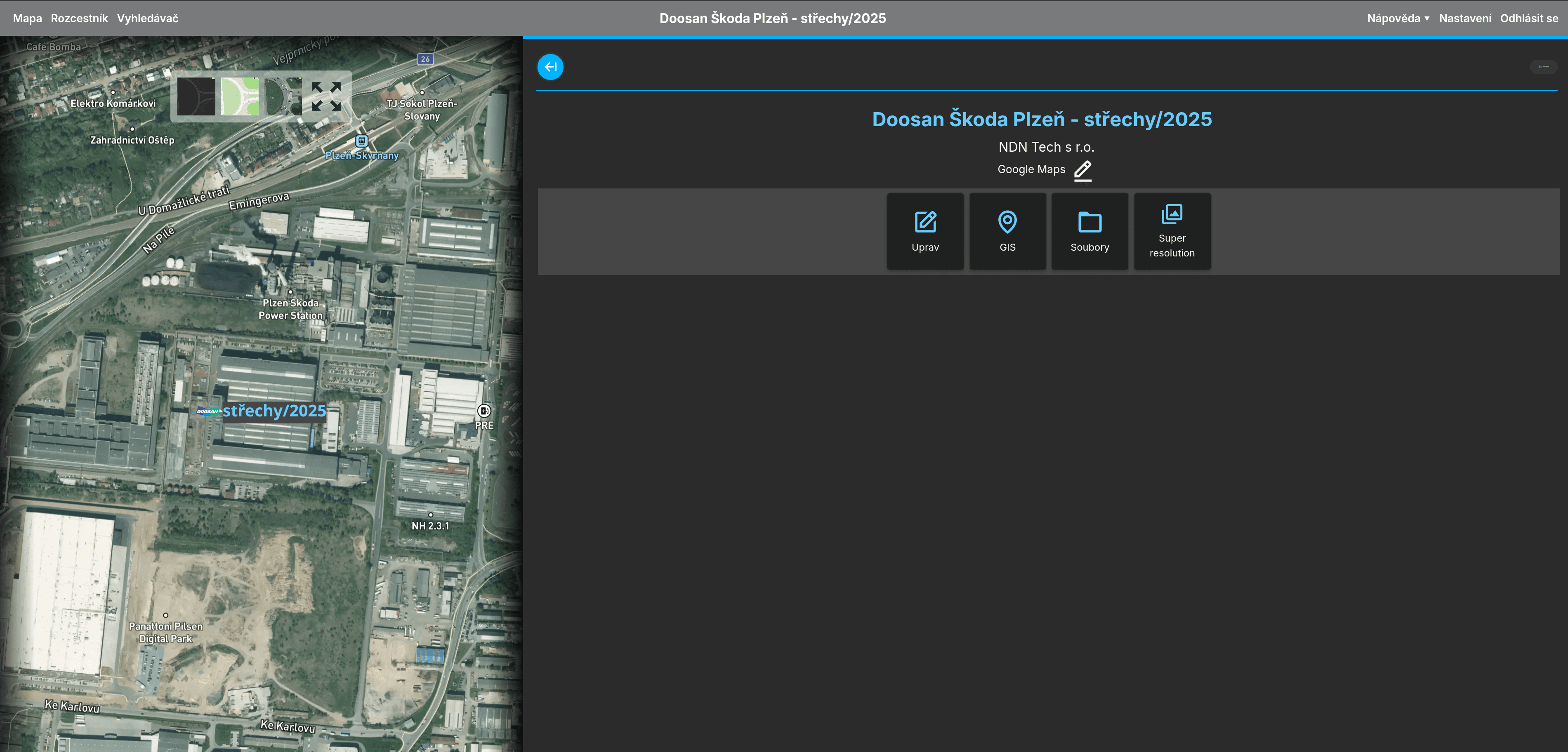This screenshot has width=1568, height=752.
Task: Click the PRE charging station marker
Action: pos(484,411)
